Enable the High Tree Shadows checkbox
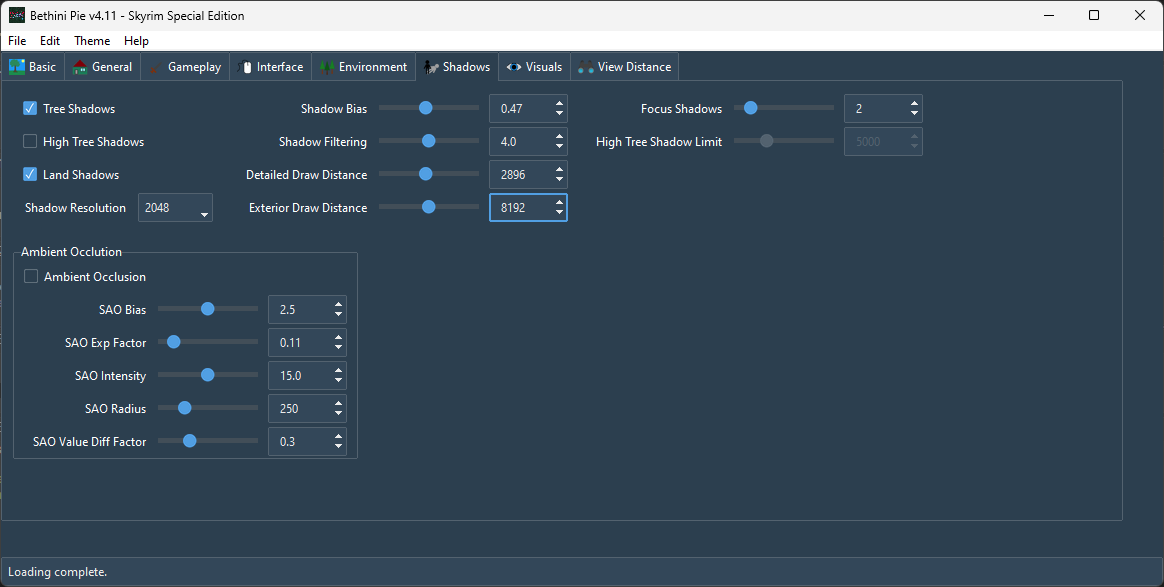Image resolution: width=1164 pixels, height=587 pixels. tap(30, 141)
